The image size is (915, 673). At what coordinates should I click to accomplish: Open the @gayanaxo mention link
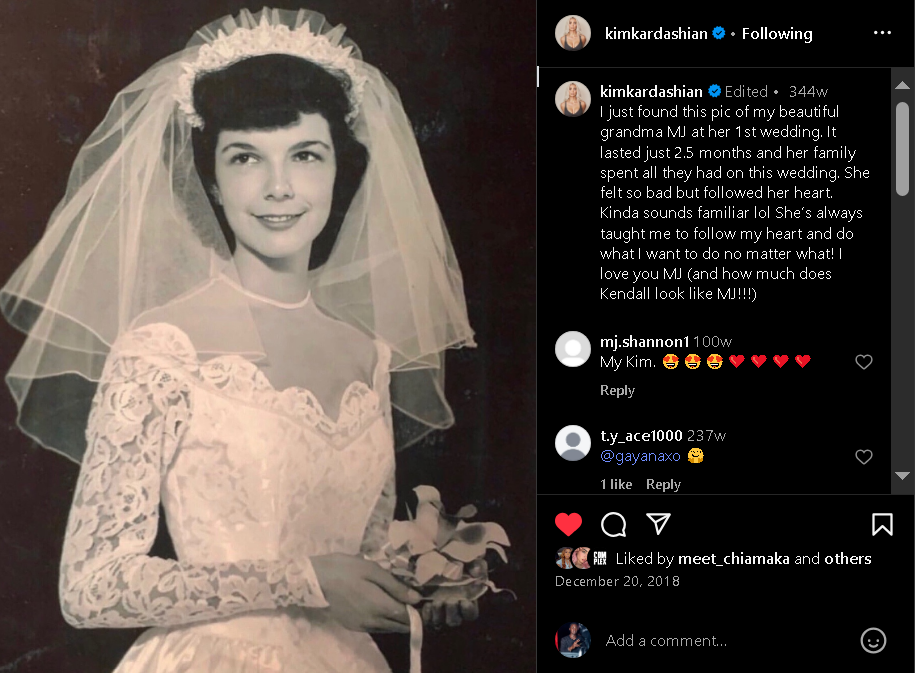coord(640,456)
